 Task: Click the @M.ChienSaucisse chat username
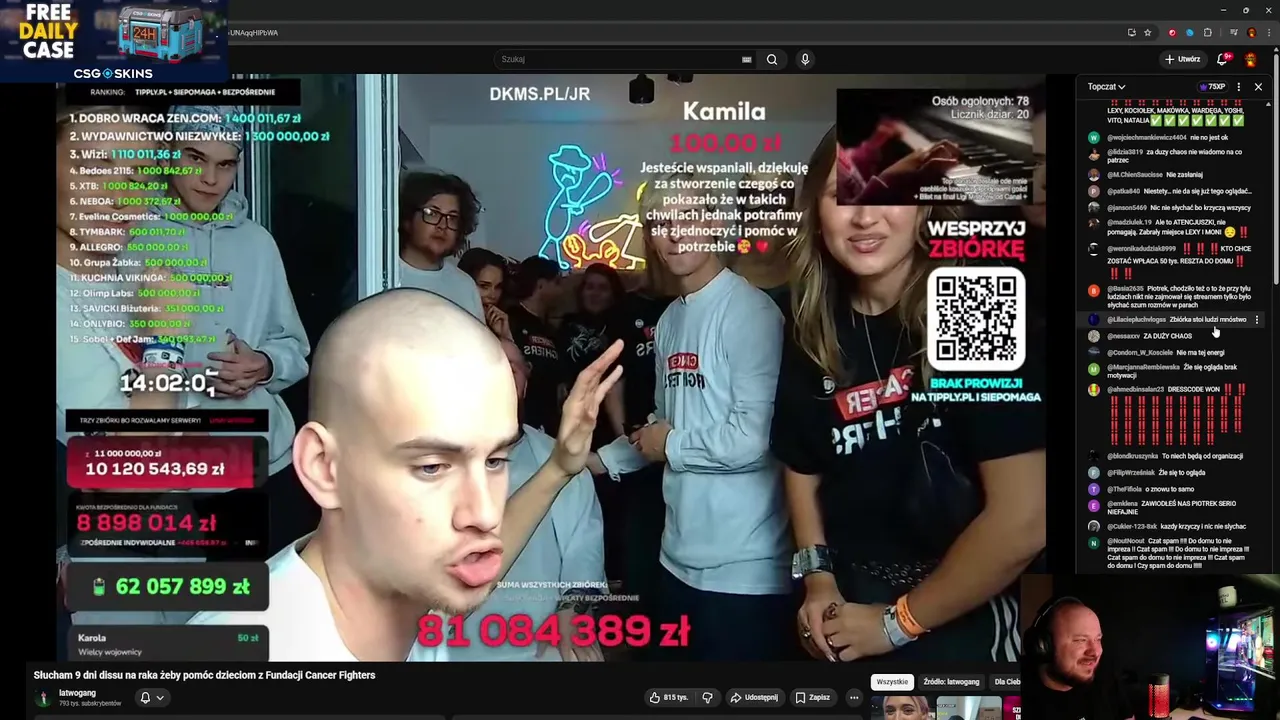[x=1134, y=175]
